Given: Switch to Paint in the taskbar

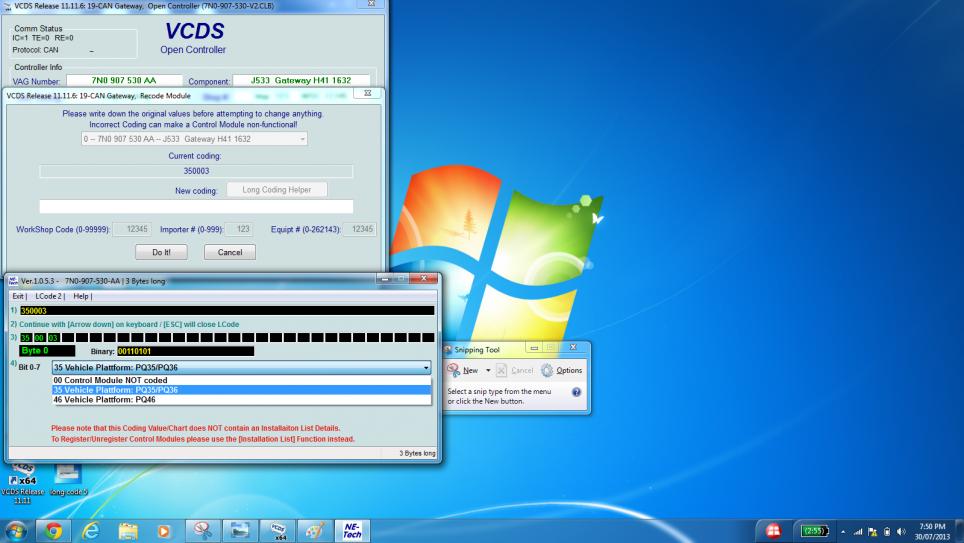Looking at the screenshot, I should point(315,530).
